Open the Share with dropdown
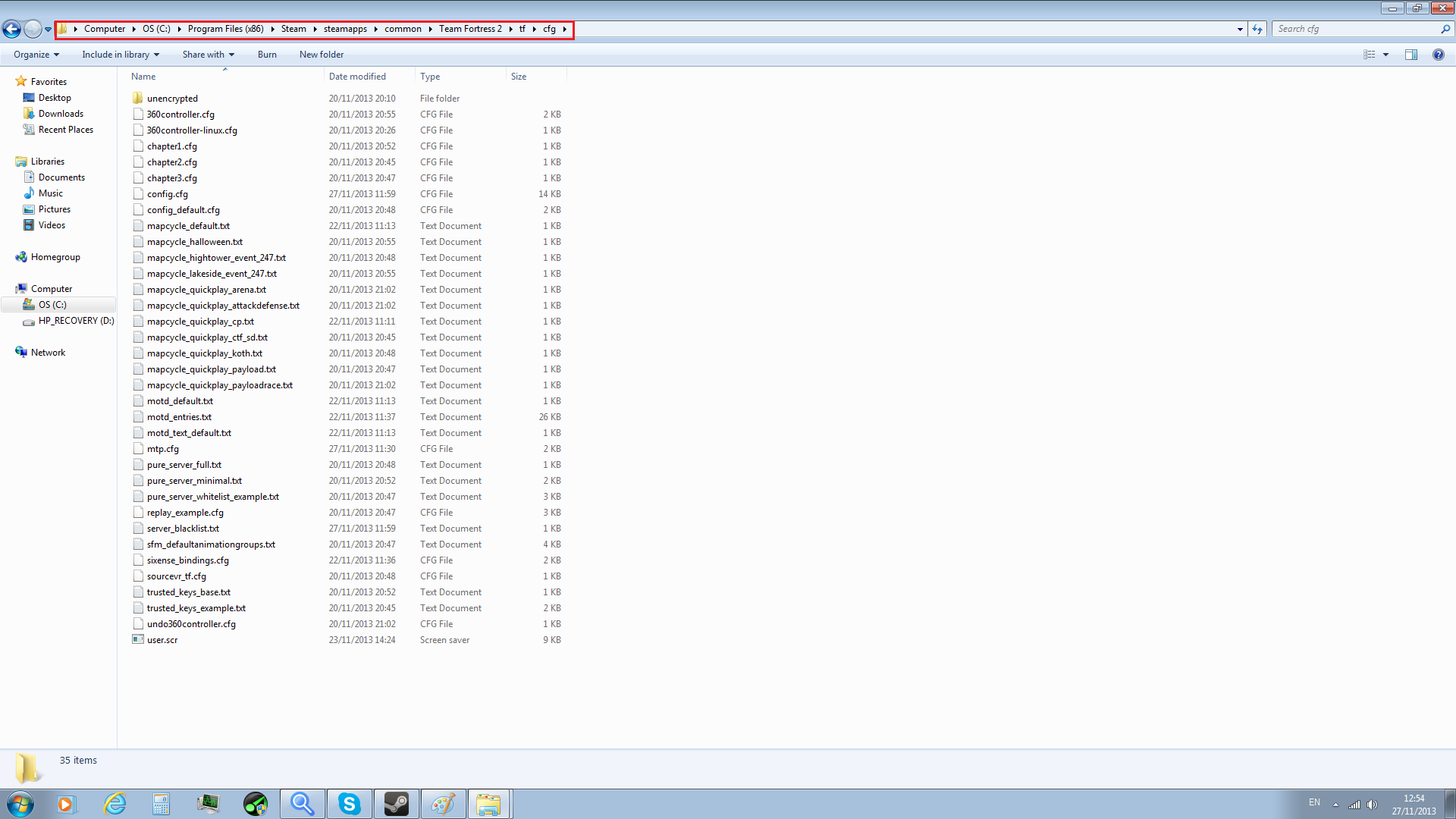The height and width of the screenshot is (819, 1456). click(208, 55)
